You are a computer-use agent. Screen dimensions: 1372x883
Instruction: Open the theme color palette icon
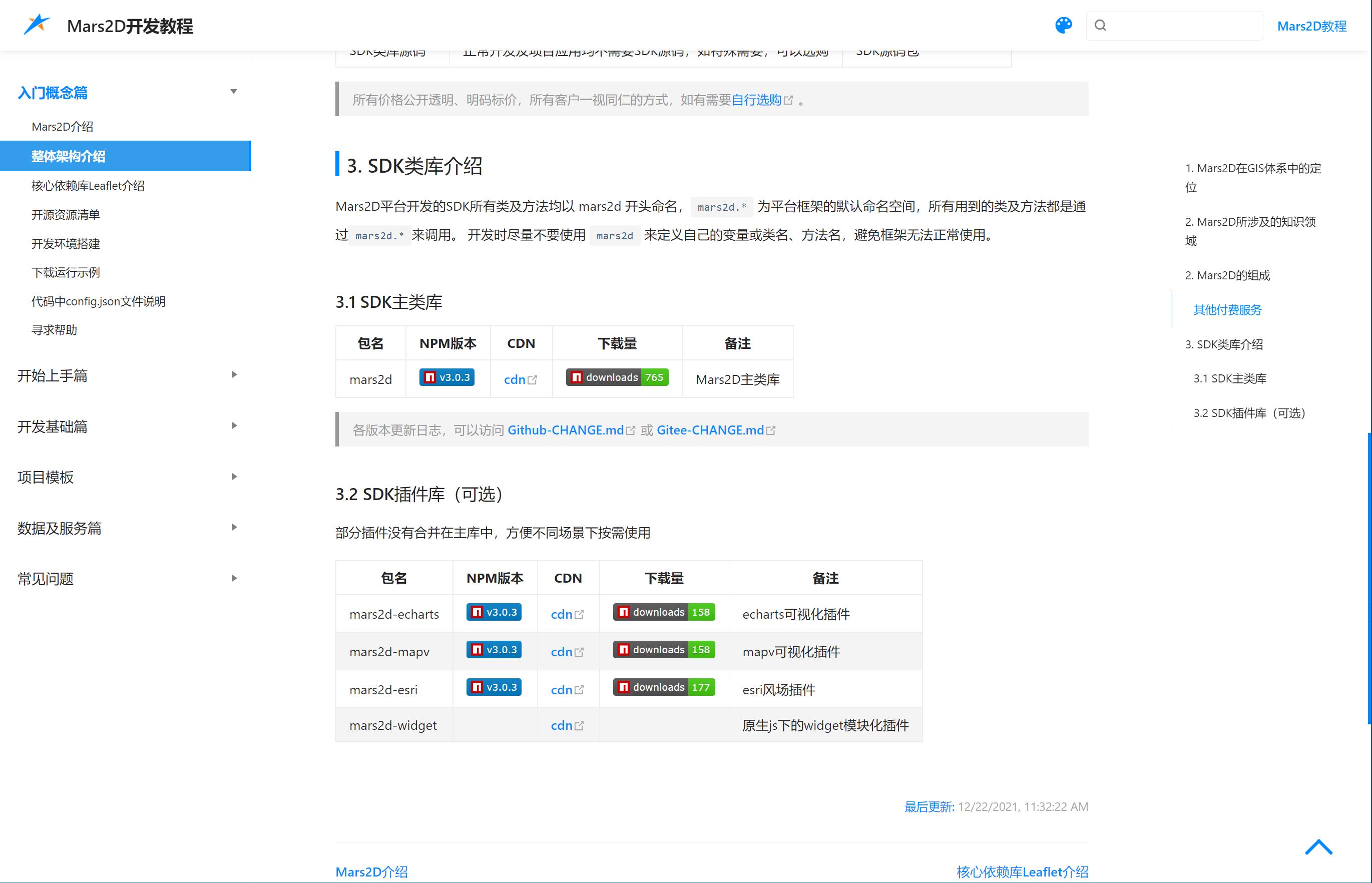coord(1064,25)
